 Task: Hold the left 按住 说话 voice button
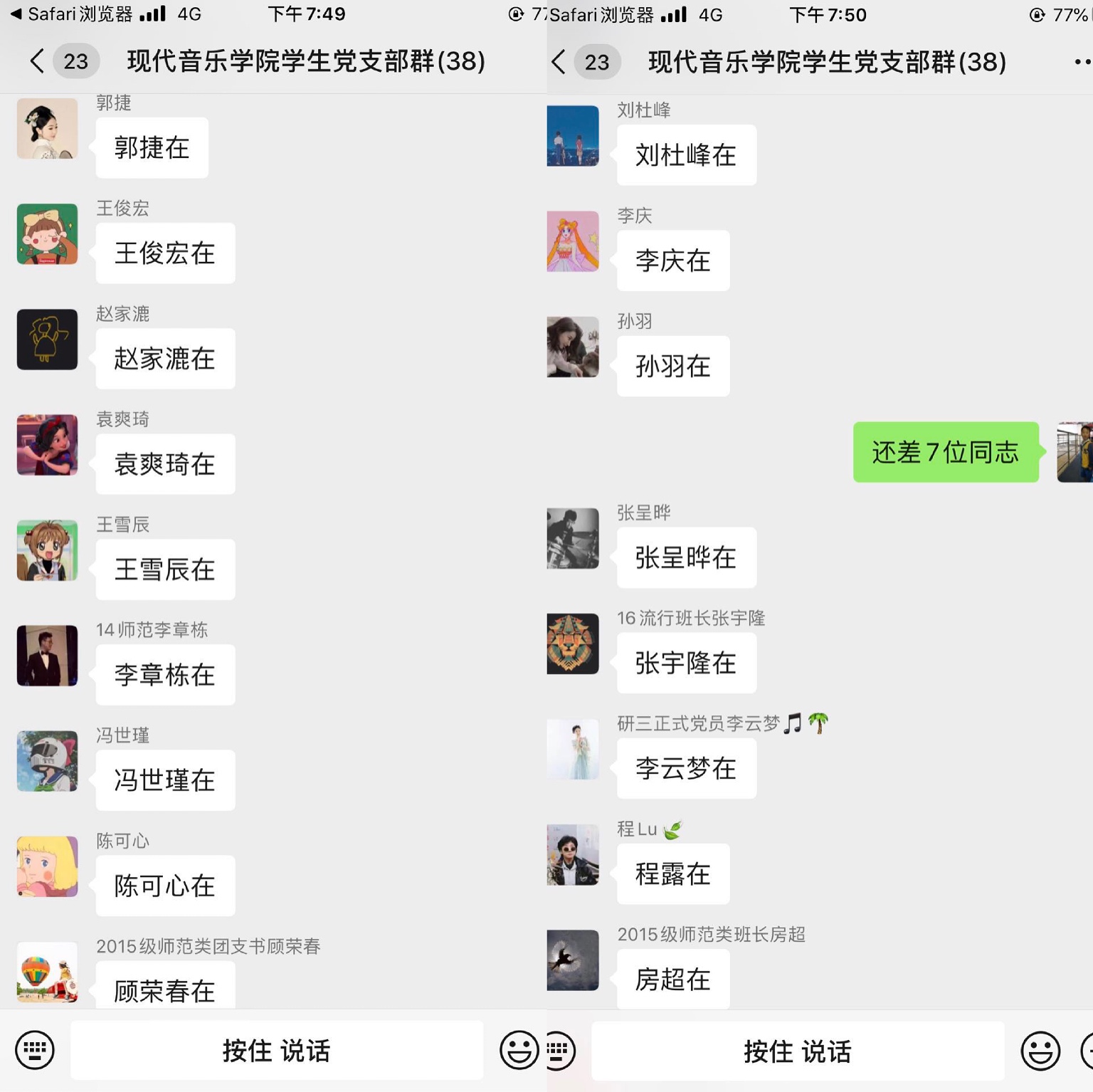[276, 1050]
